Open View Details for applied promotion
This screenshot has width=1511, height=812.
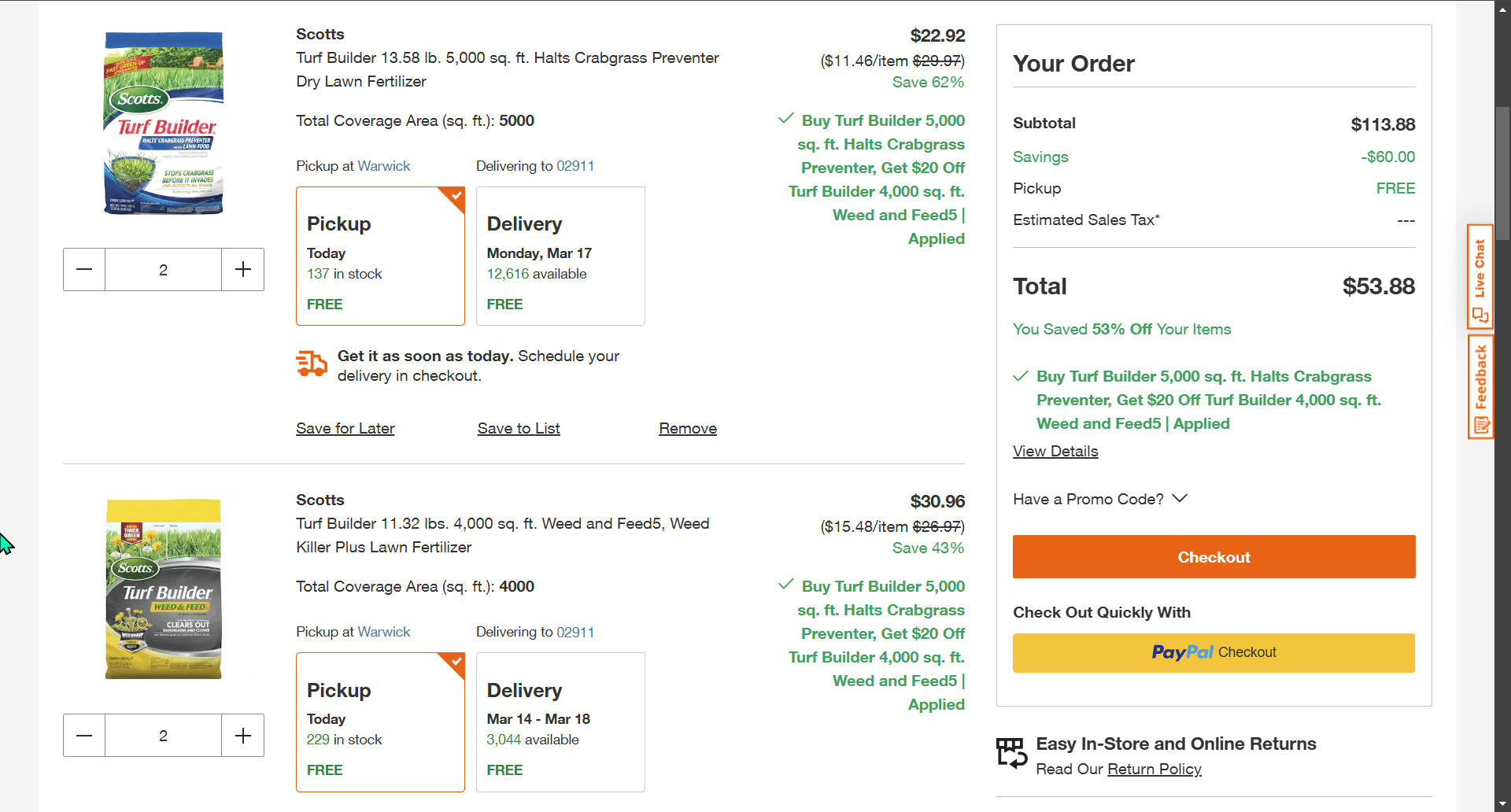tap(1055, 452)
